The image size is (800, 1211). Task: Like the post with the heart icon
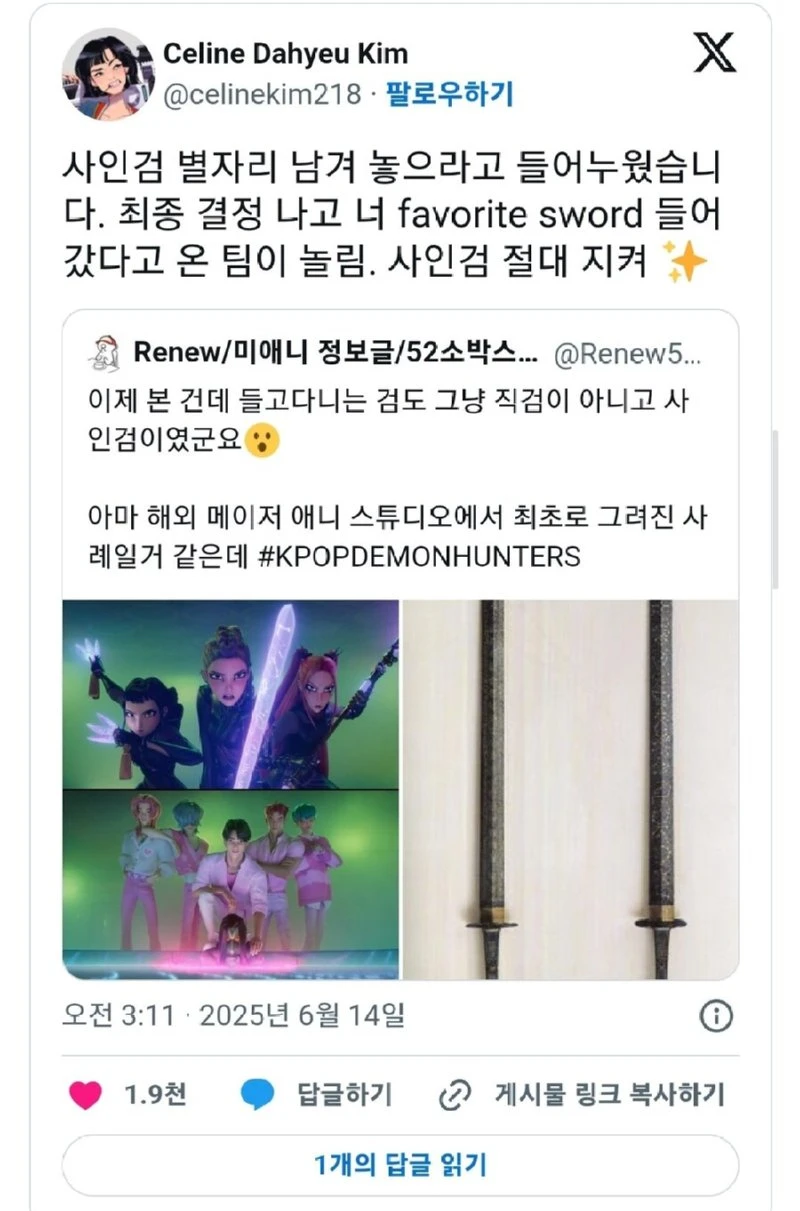click(86, 1095)
